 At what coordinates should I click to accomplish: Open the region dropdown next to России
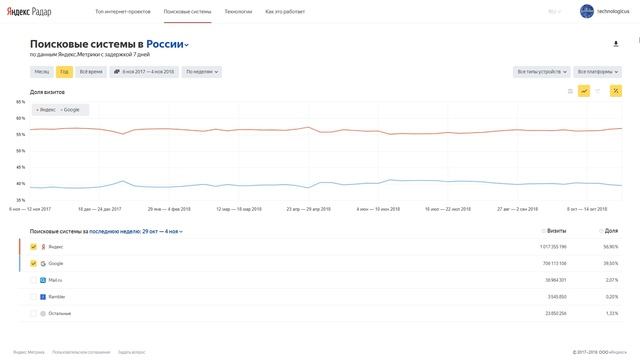[x=187, y=45]
